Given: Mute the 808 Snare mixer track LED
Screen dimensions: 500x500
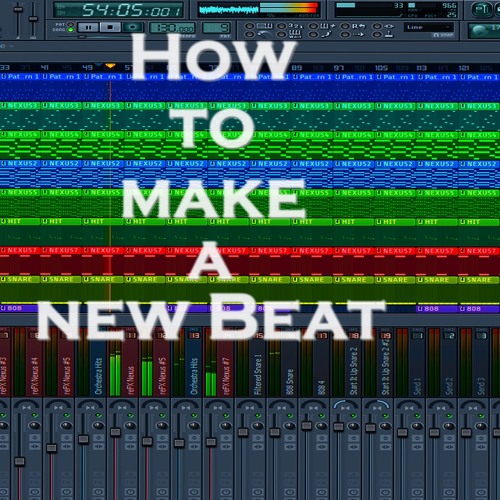Looking at the screenshot, I should coord(289,415).
